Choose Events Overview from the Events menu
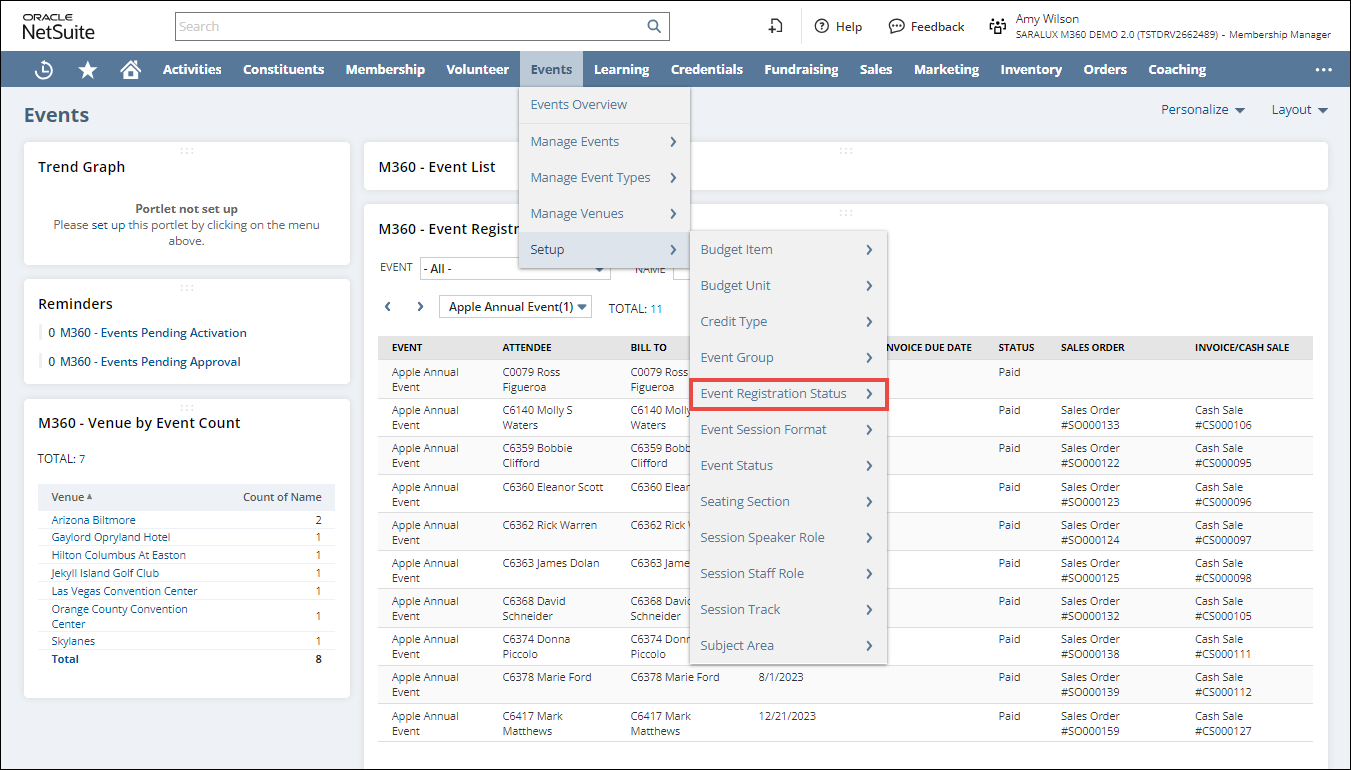1351x770 pixels. tap(579, 105)
